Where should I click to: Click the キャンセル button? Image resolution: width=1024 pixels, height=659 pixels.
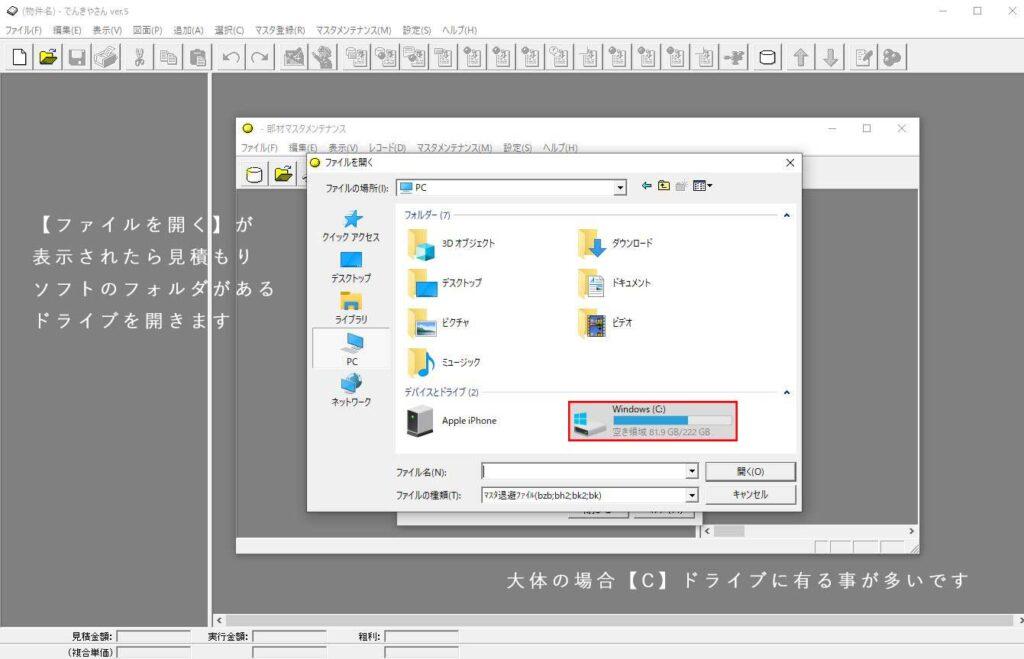click(x=750, y=494)
